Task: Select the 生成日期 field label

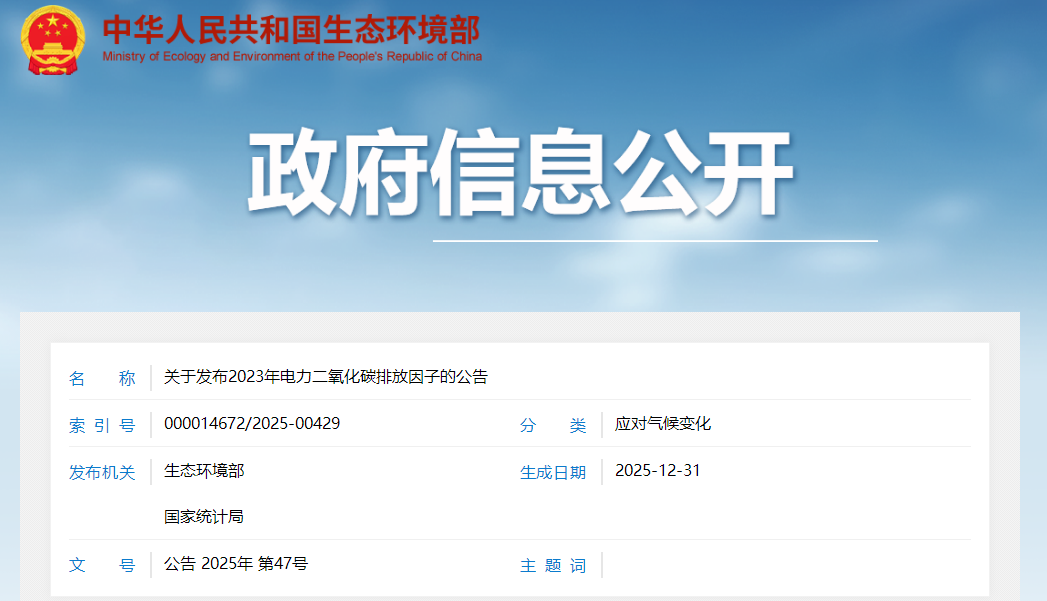Action: click(x=553, y=472)
